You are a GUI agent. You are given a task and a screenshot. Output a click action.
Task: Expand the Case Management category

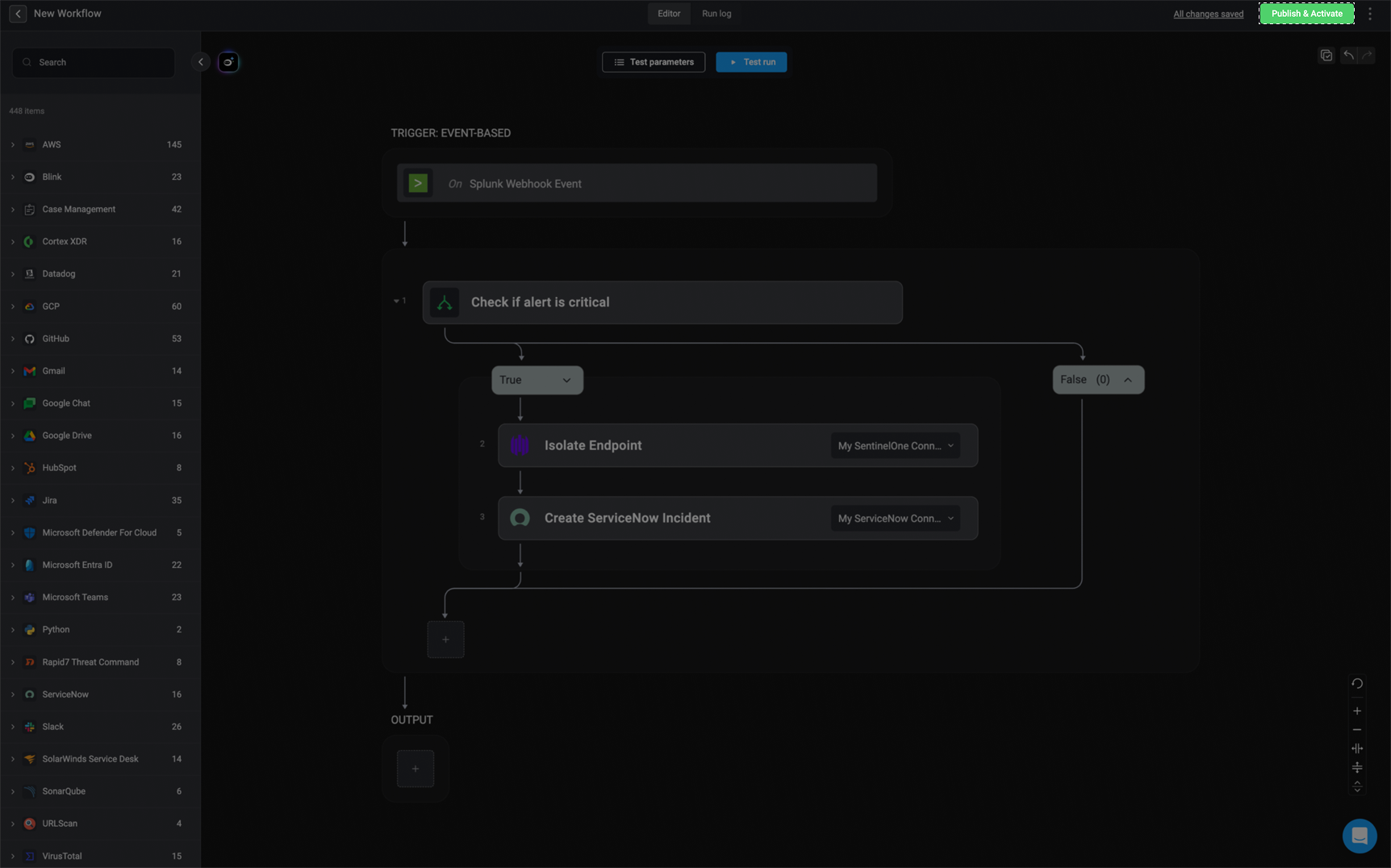click(13, 209)
